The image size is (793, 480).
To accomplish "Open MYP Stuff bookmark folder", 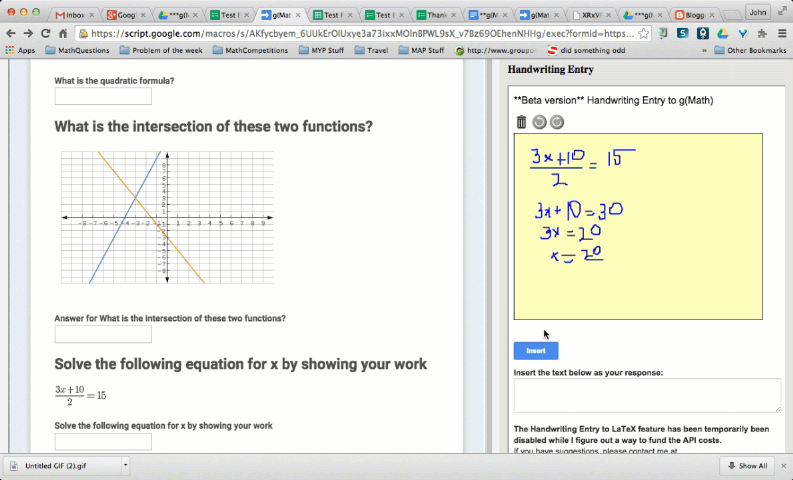I will pos(321,50).
